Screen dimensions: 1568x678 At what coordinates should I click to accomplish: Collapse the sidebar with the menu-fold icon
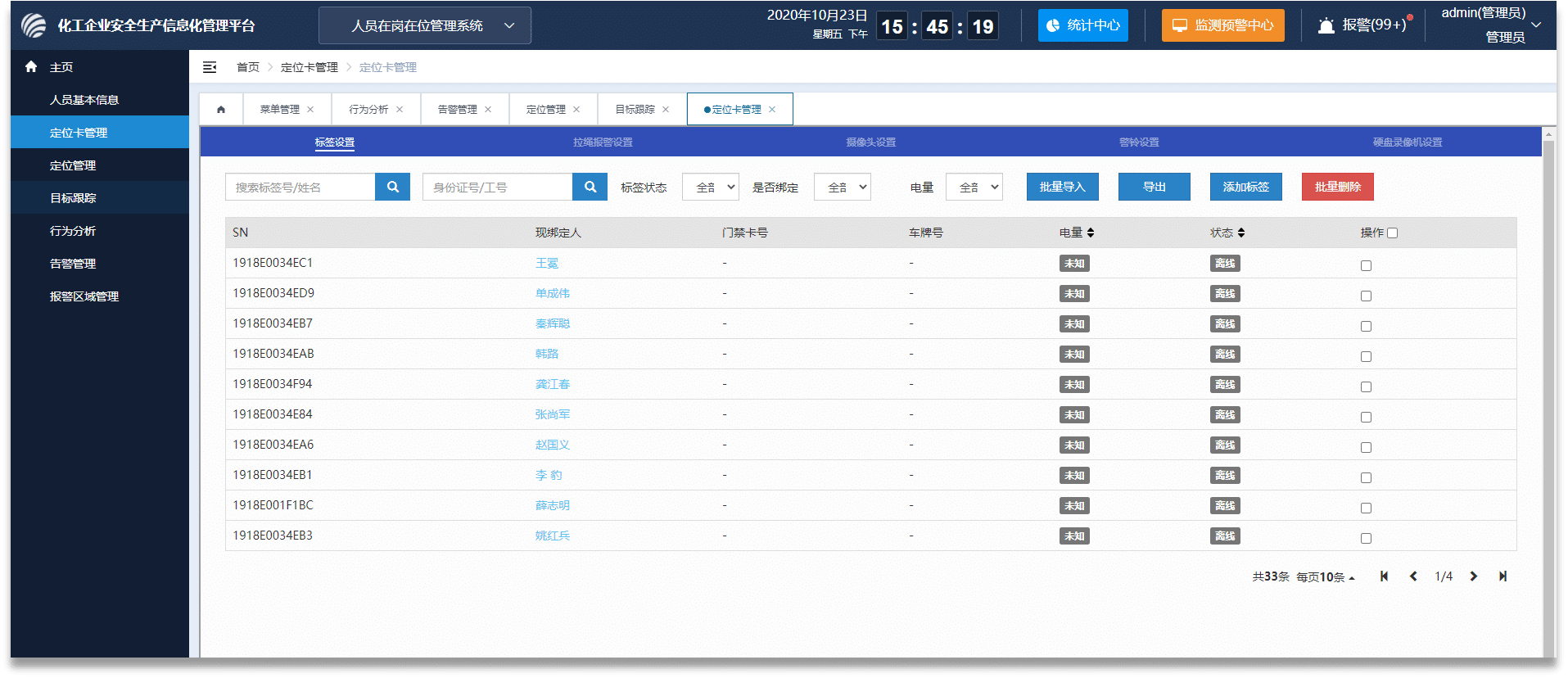(x=210, y=67)
